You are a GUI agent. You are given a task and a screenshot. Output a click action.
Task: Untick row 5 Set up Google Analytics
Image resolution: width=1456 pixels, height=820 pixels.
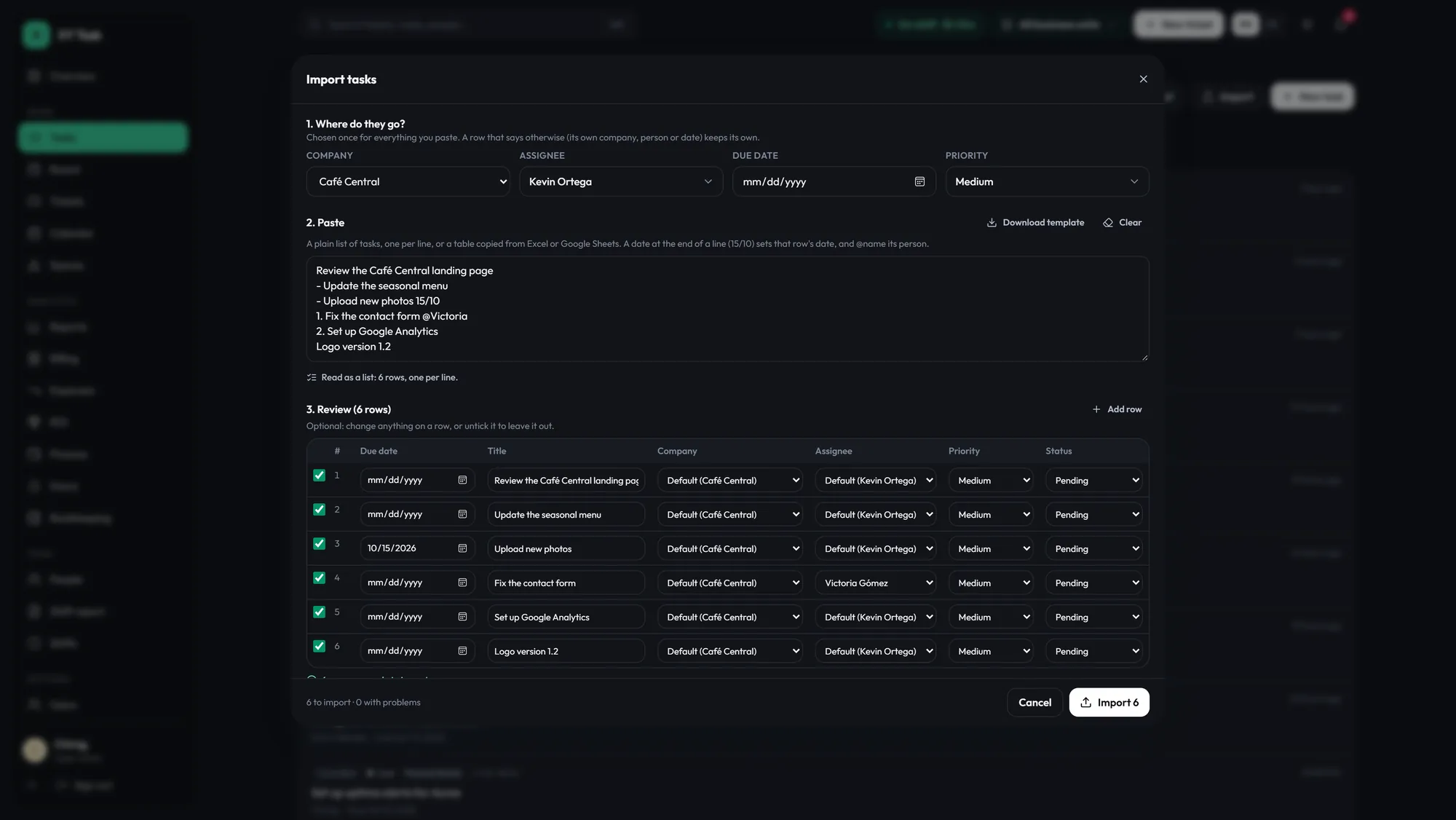(x=319, y=612)
